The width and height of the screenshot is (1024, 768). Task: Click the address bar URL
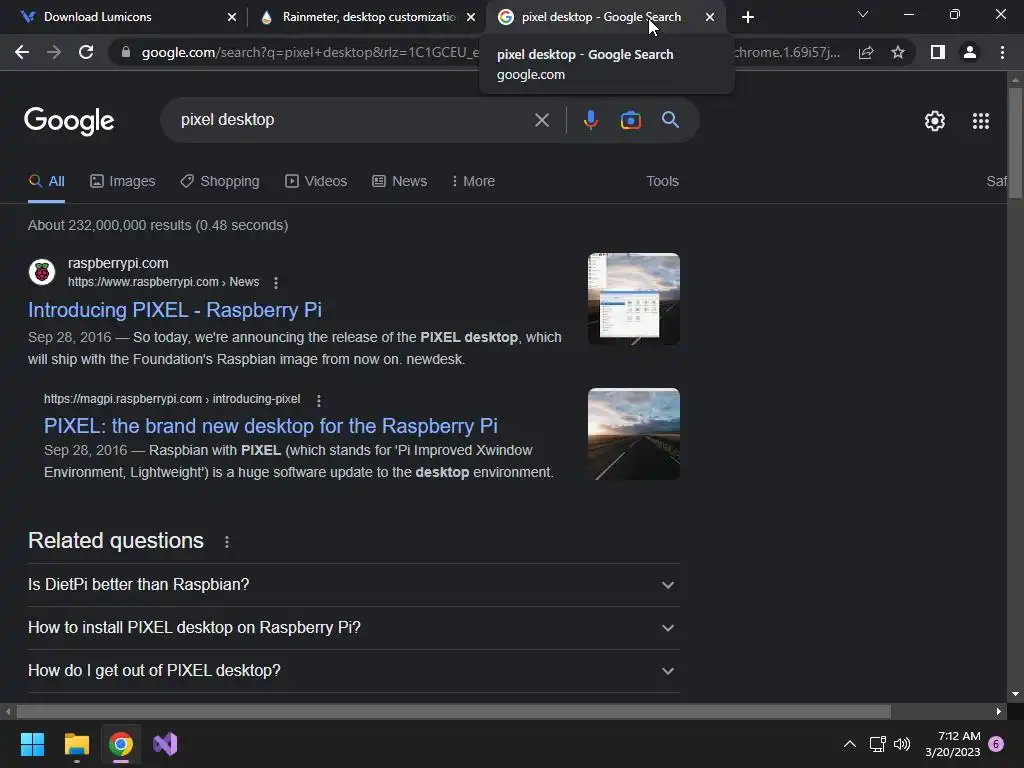click(x=311, y=52)
